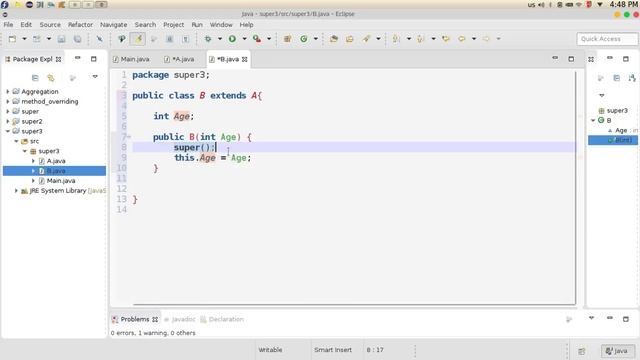Open the Debug configurations dropdown arrow
Screen dimensions: 640x360
pyautogui.click(x=220, y=39)
